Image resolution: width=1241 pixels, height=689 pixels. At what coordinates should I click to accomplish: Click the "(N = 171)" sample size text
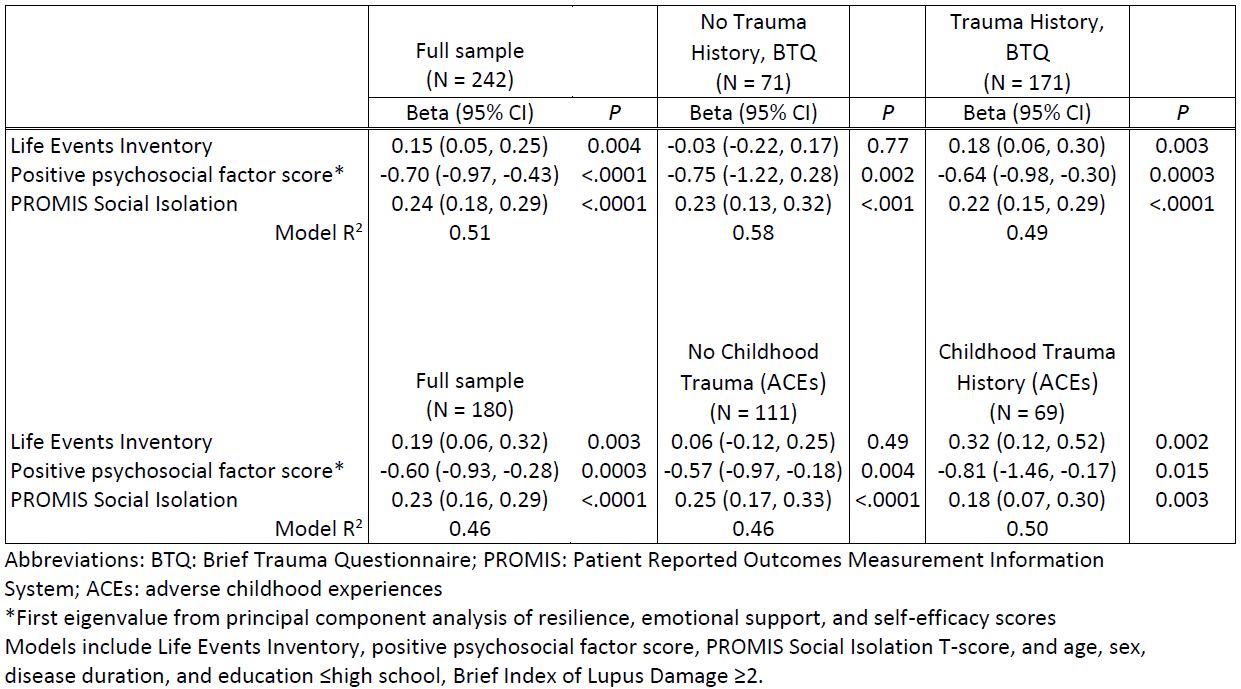click(x=1026, y=82)
